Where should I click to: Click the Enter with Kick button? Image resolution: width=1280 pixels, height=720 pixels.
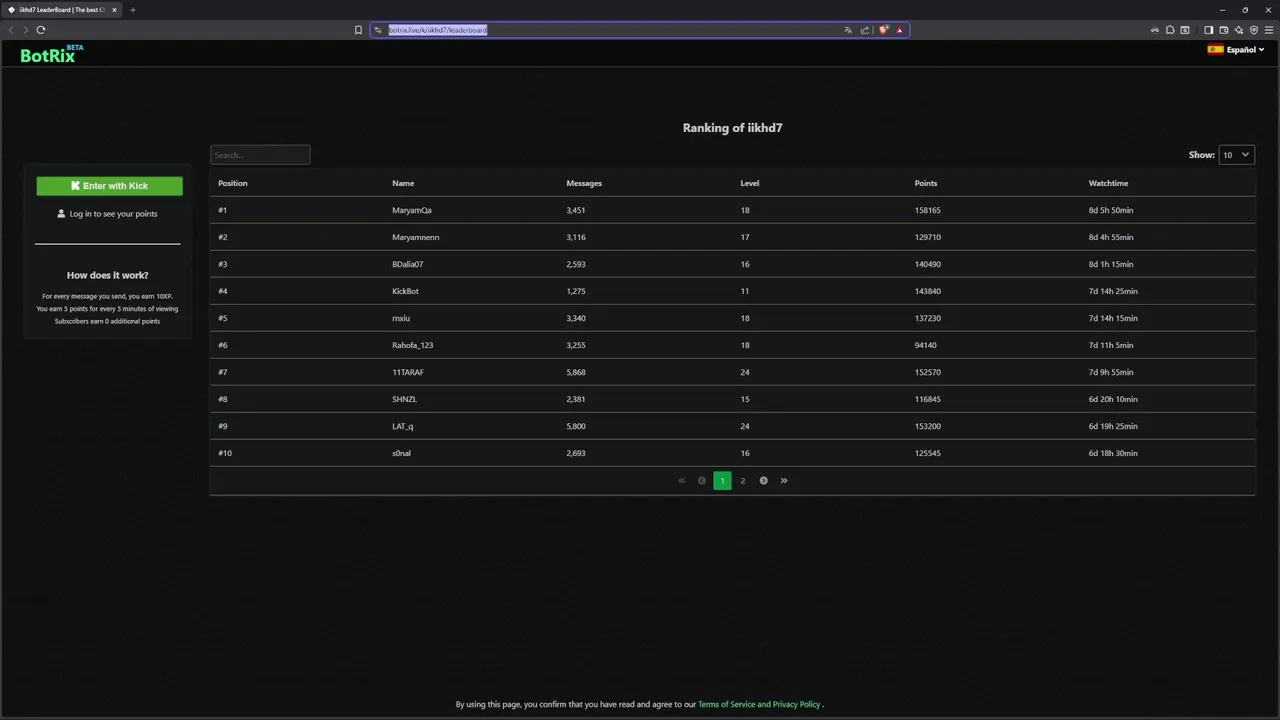[x=110, y=186]
